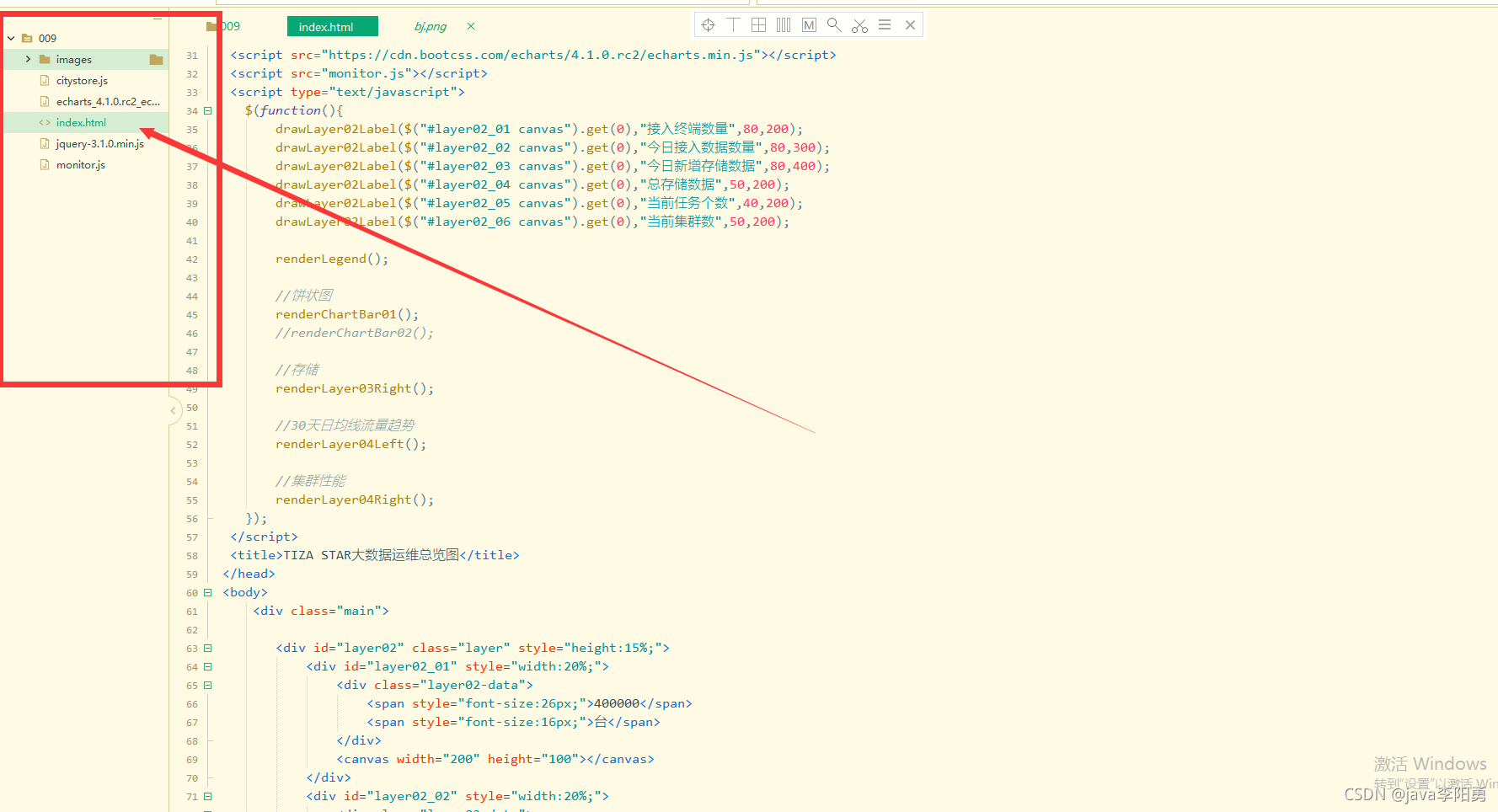Close the floating toolbar with X
This screenshot has width=1498, height=812.
point(910,25)
